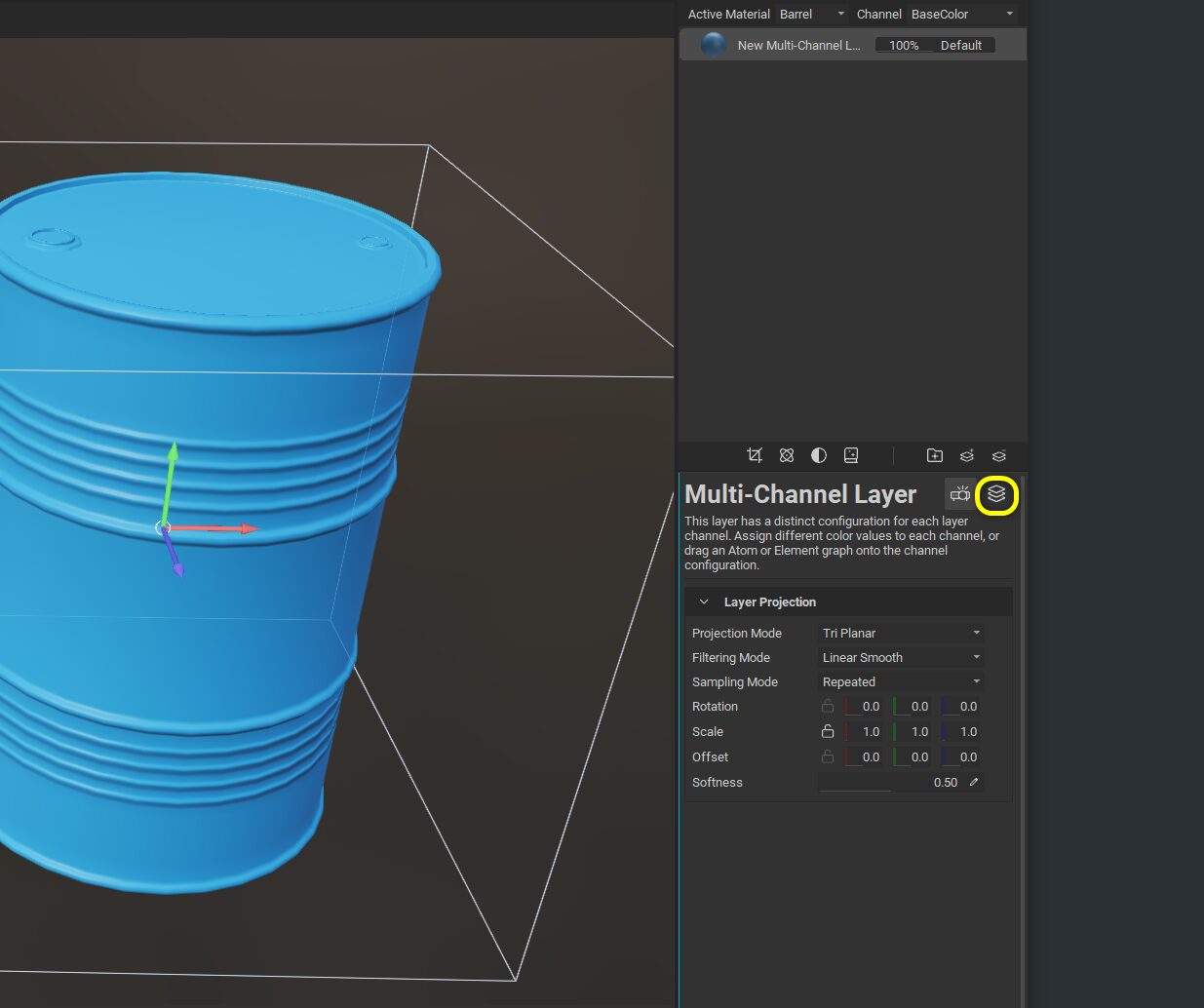Click the green Scale Y field
The image size is (1204, 1008).
point(913,731)
